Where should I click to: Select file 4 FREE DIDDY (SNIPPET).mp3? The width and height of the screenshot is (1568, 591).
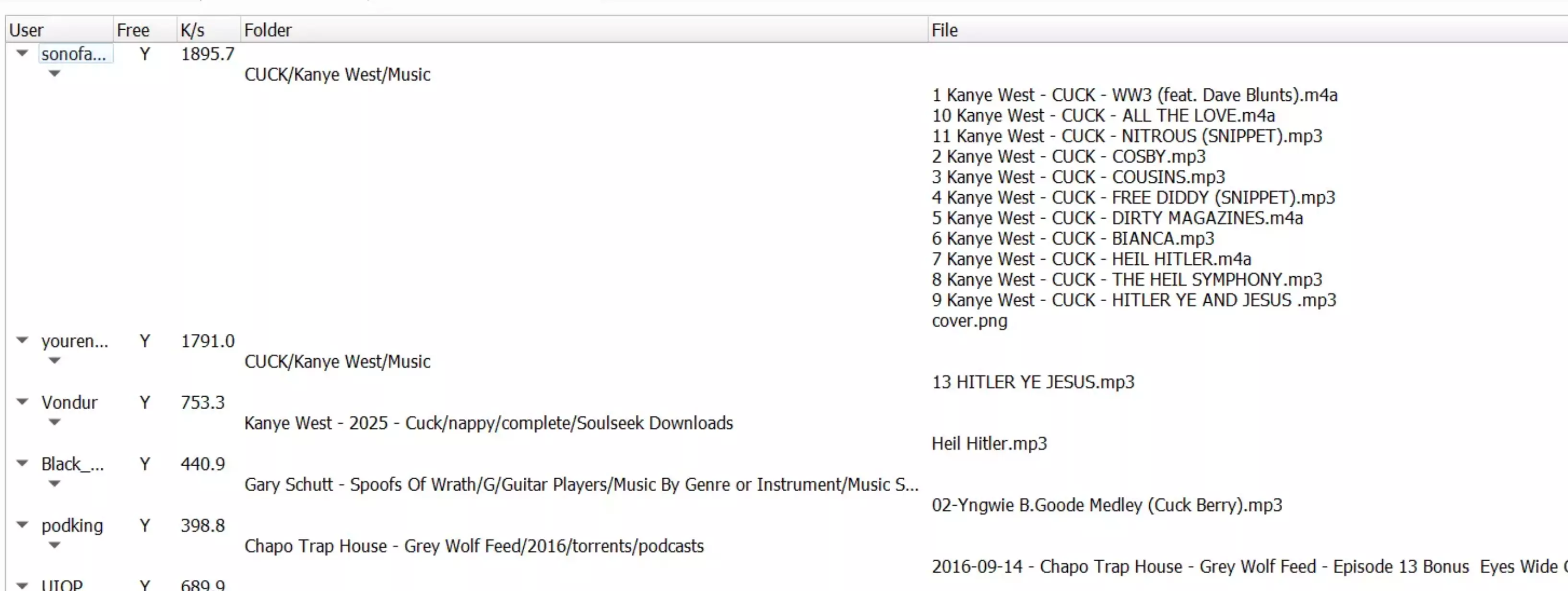click(1133, 198)
